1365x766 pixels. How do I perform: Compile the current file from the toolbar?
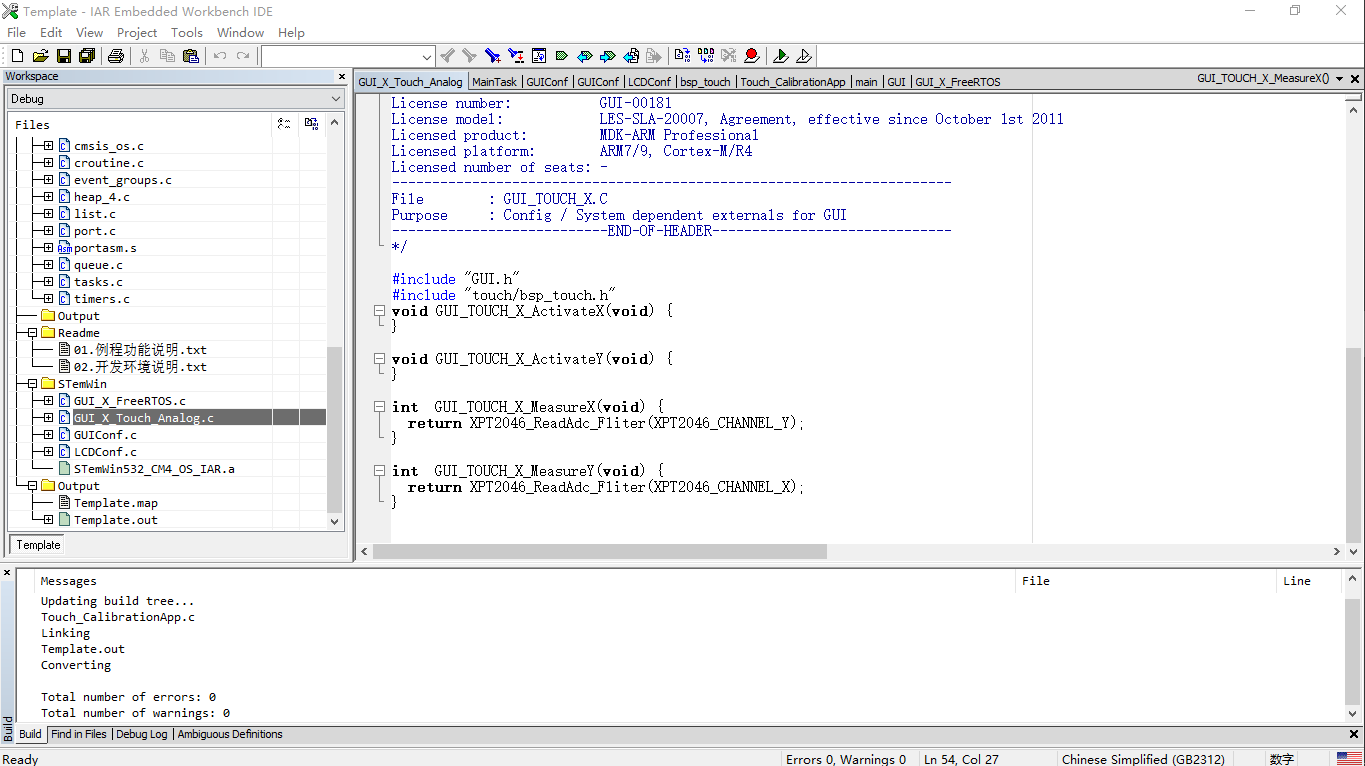[683, 56]
